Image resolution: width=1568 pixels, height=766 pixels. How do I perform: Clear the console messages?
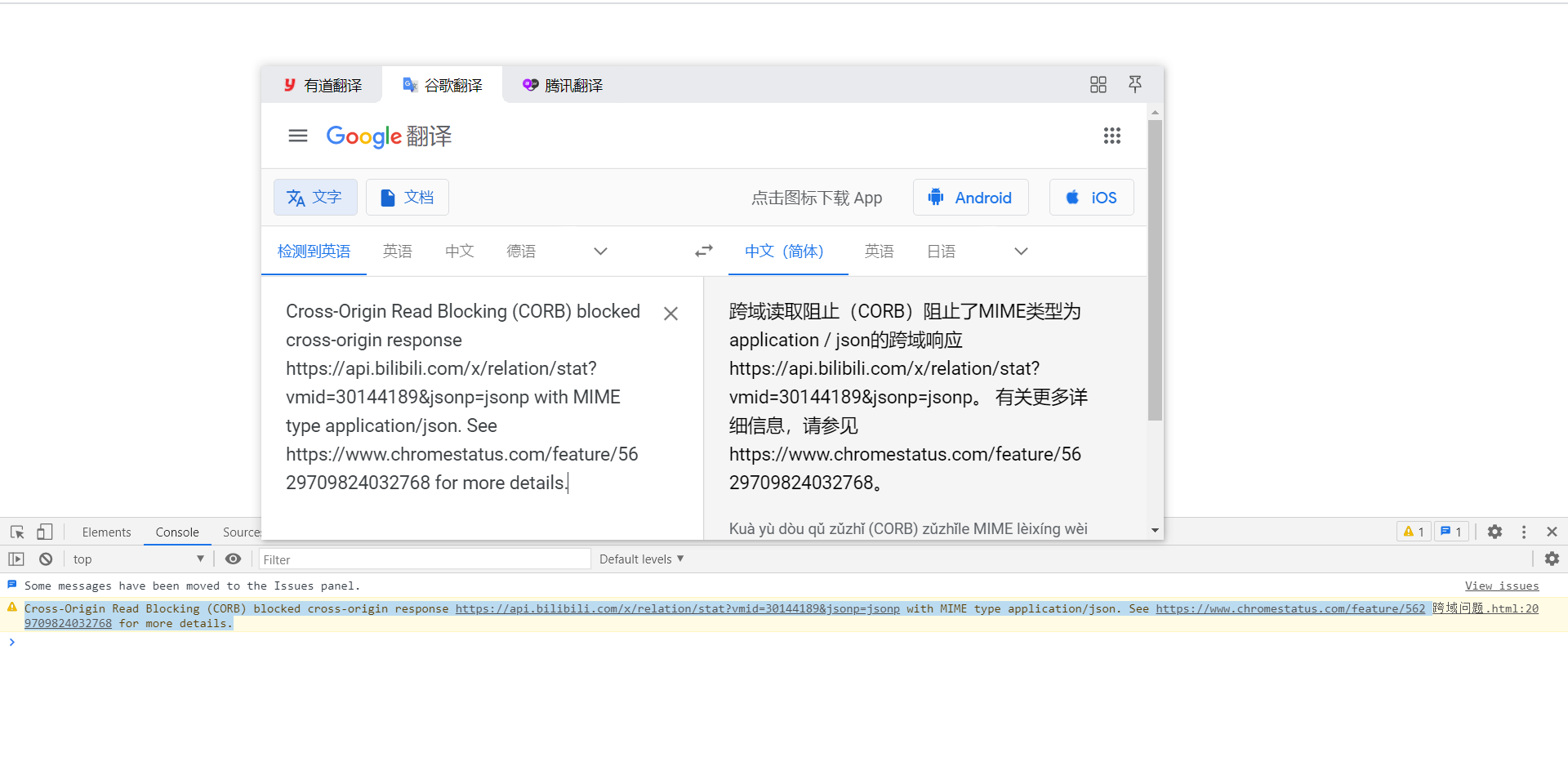46,559
